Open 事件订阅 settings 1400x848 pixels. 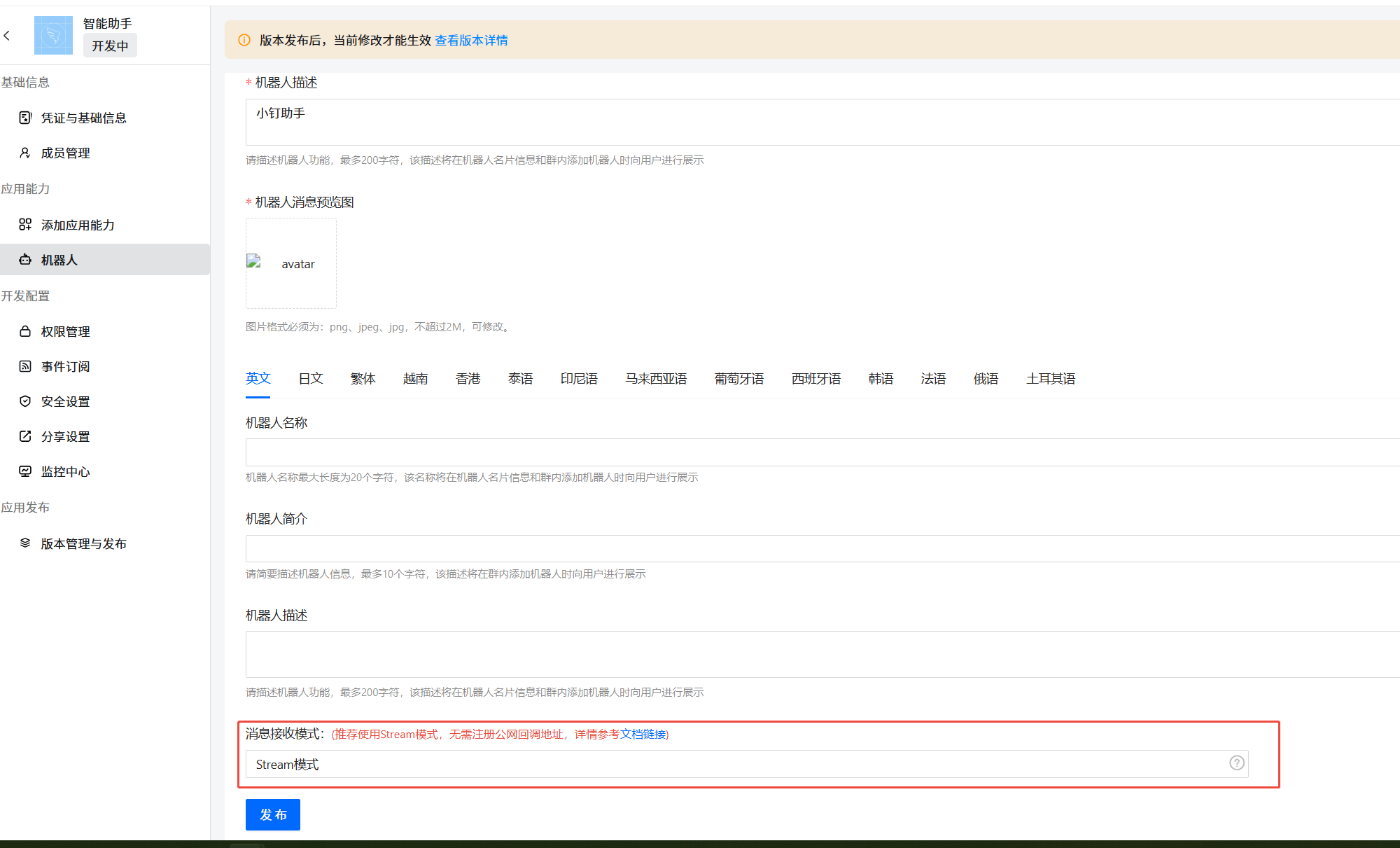[65, 366]
